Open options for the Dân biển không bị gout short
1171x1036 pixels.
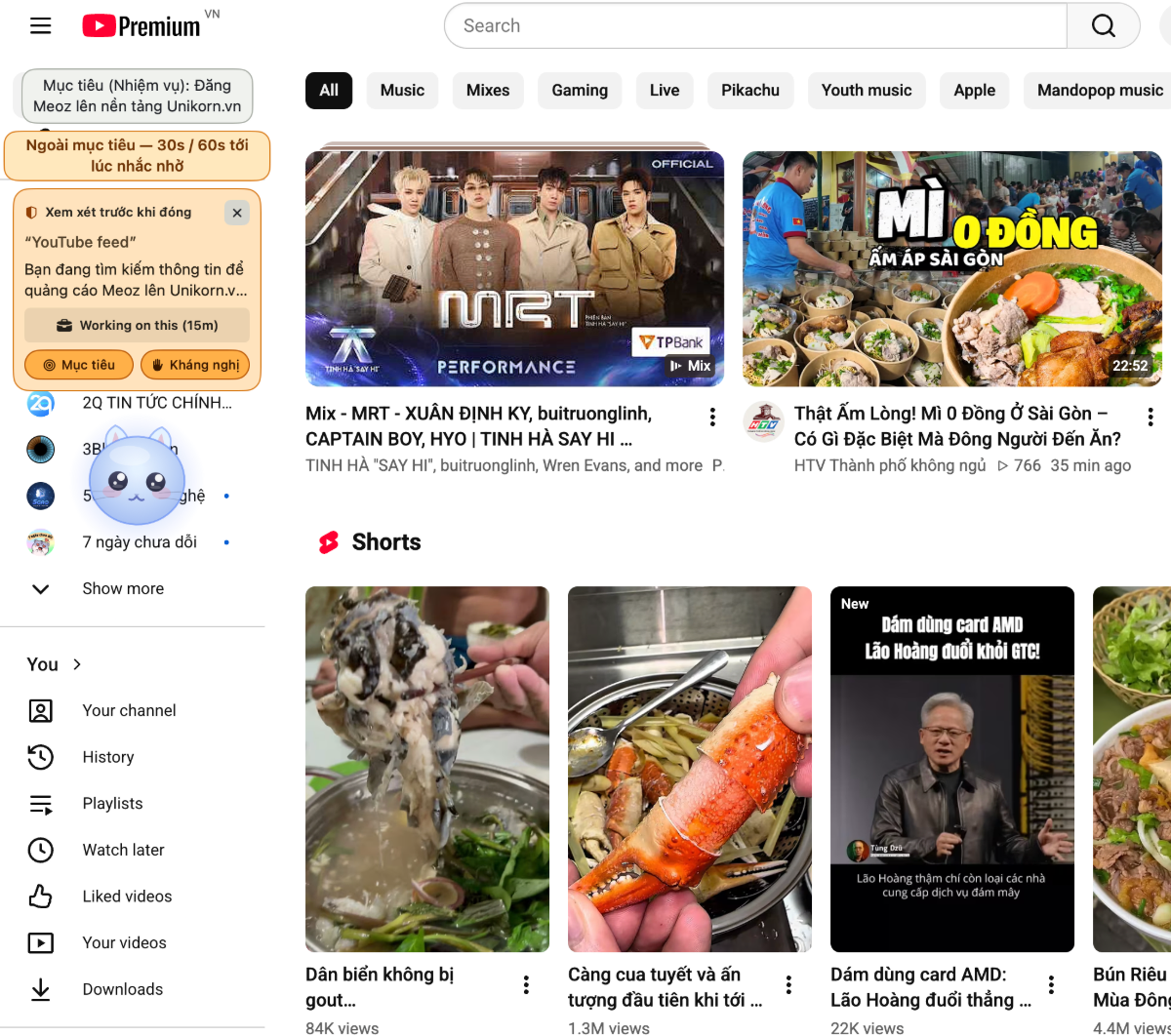pyautogui.click(x=526, y=985)
